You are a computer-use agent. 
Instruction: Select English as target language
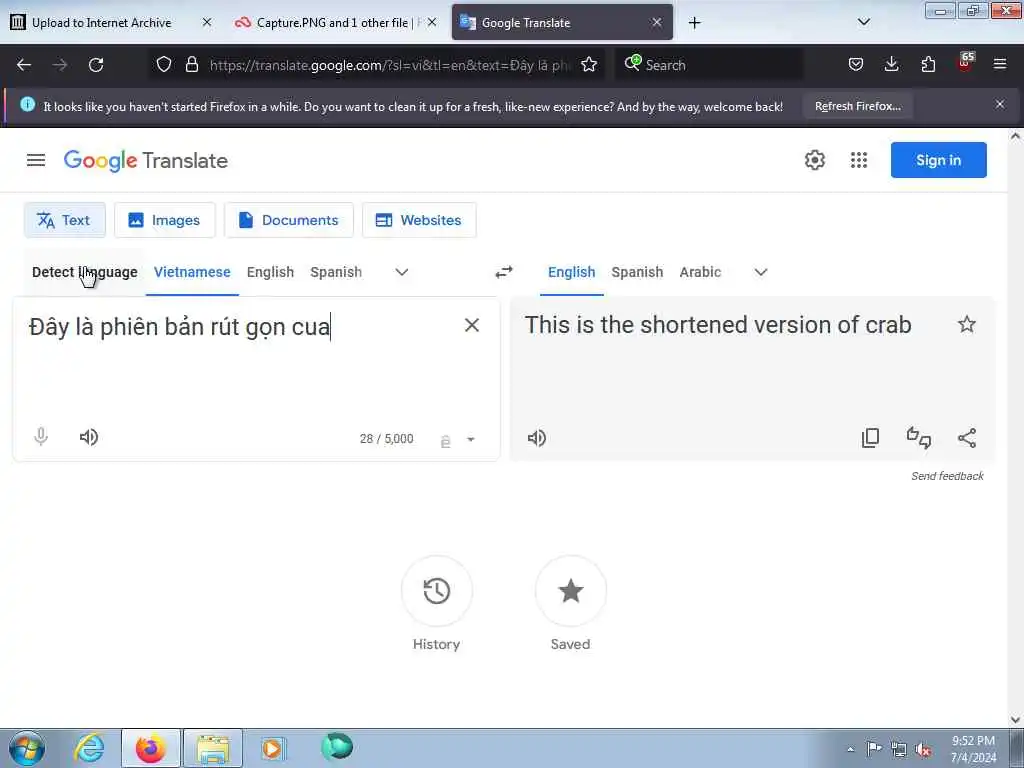pos(571,272)
